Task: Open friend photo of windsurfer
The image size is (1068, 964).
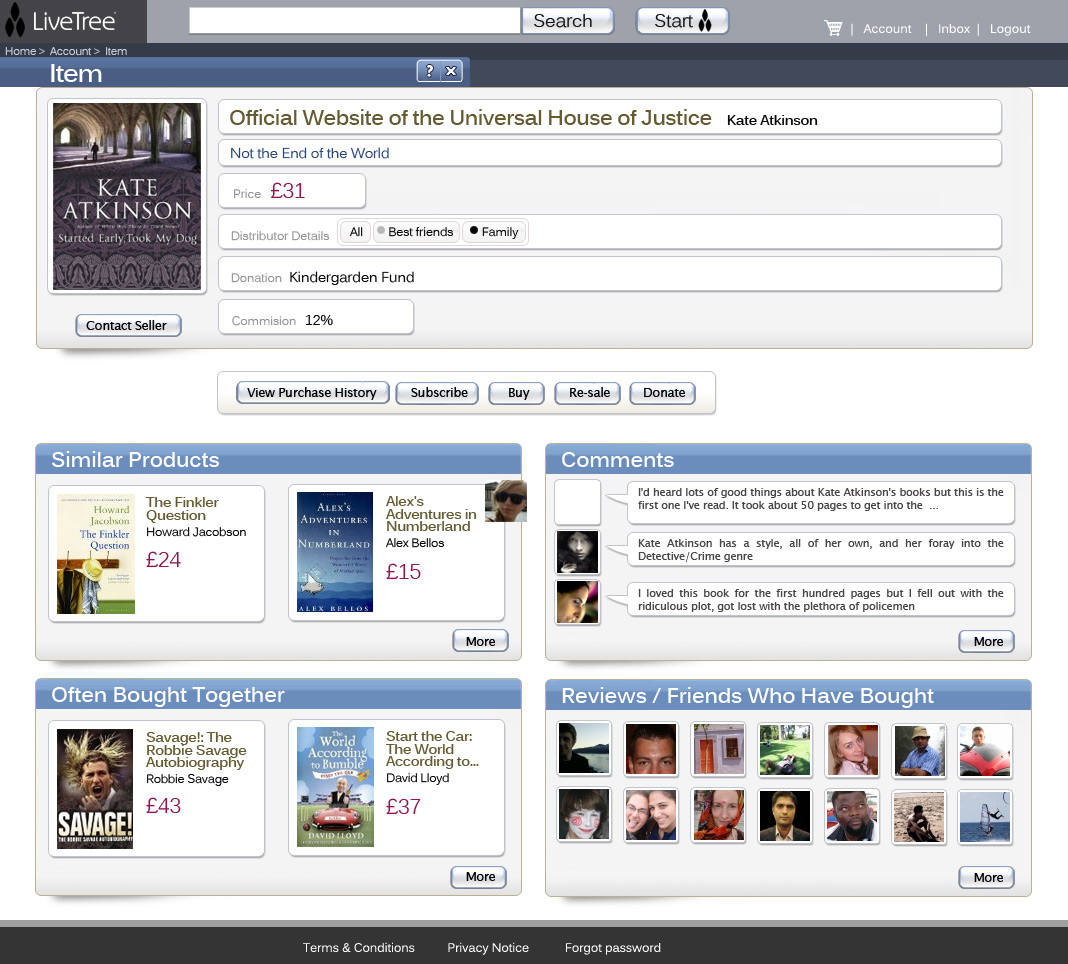Action: tap(985, 817)
